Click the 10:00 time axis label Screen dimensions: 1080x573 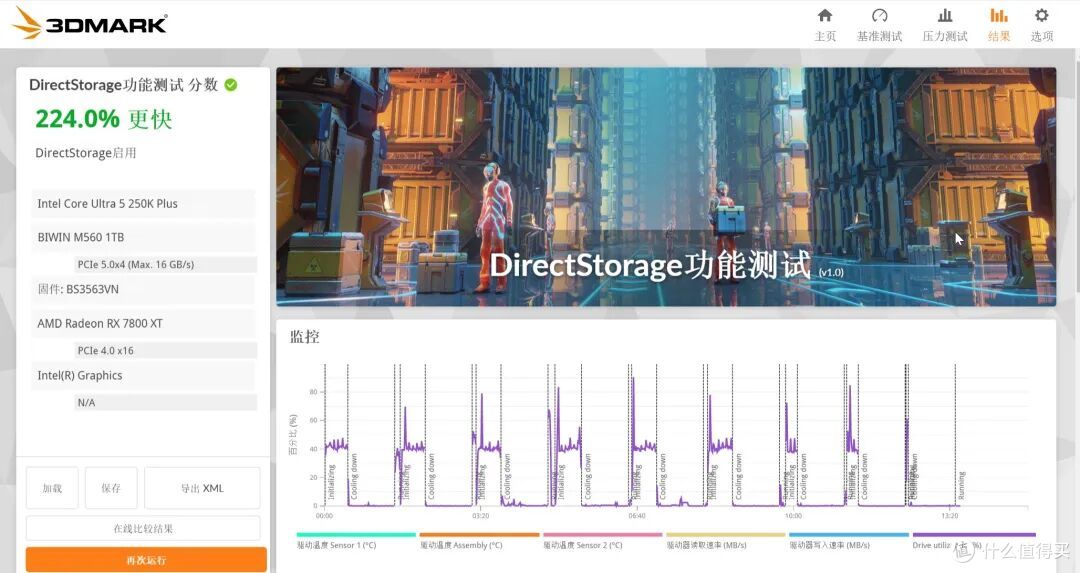click(793, 516)
